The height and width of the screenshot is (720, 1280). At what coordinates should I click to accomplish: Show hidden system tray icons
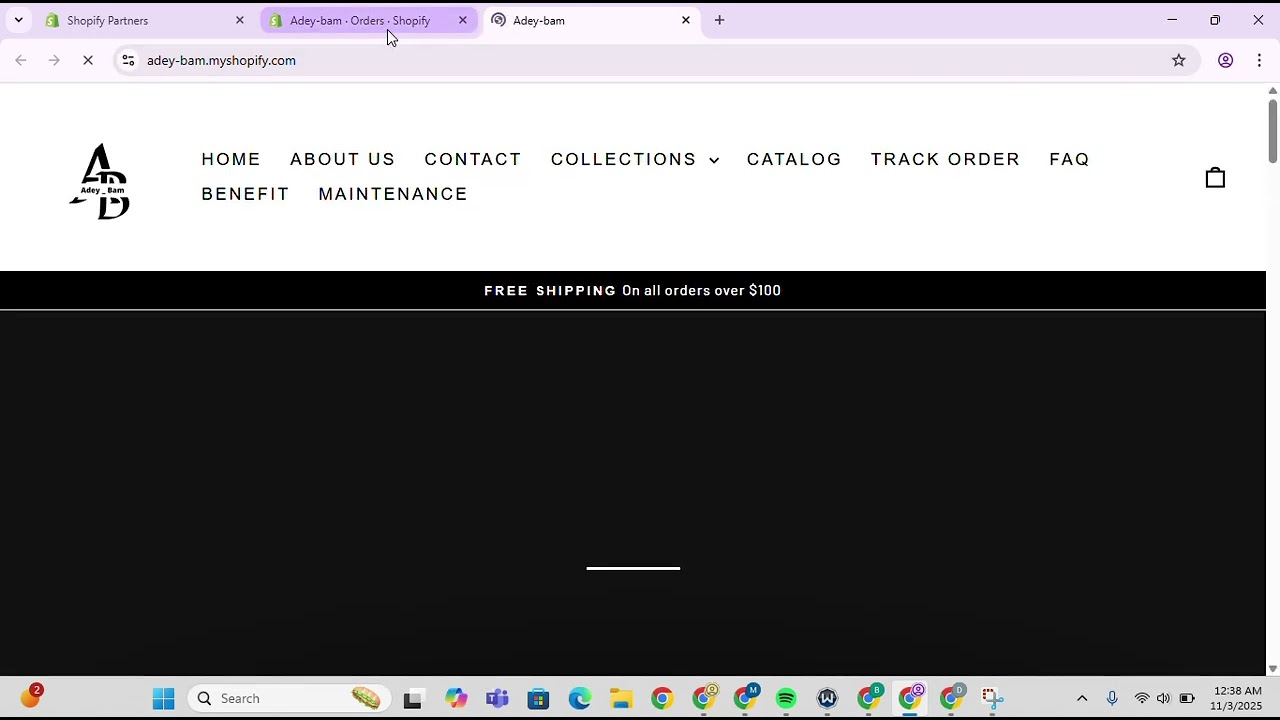tap(1082, 698)
